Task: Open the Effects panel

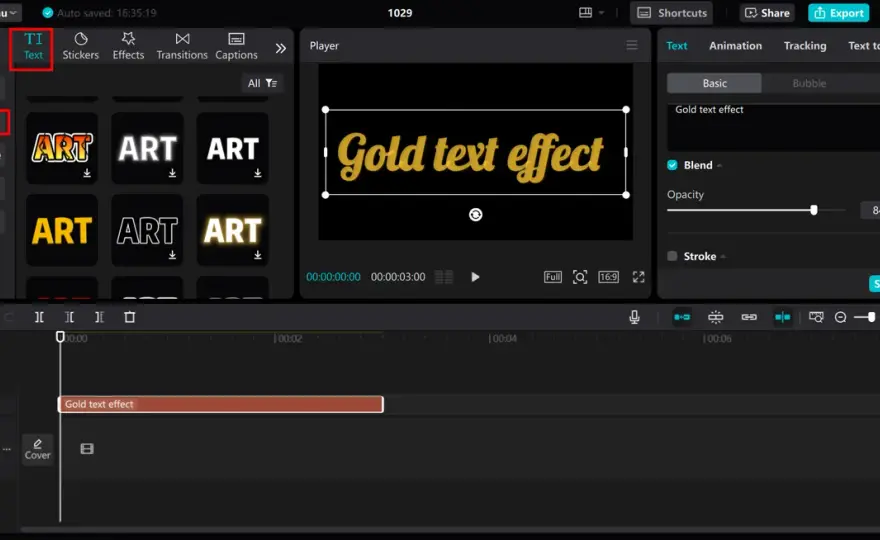Action: pyautogui.click(x=128, y=47)
